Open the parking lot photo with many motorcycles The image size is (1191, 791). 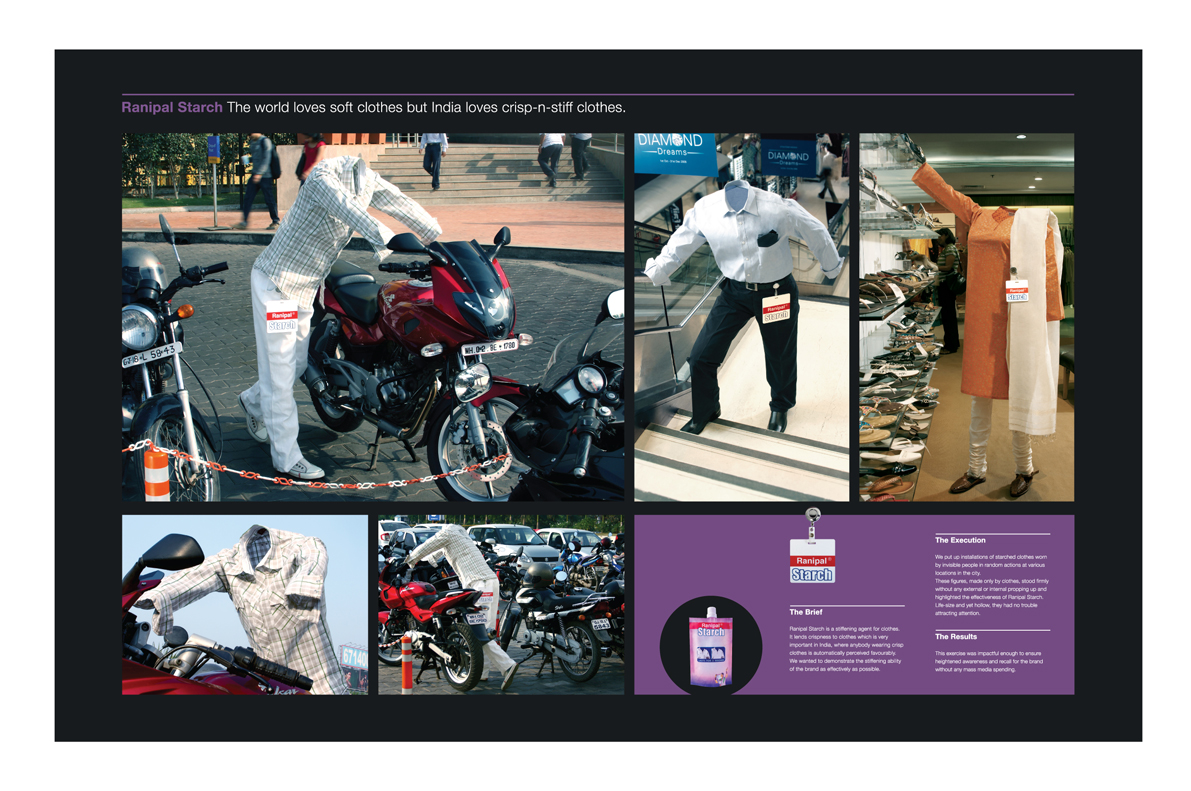point(501,605)
